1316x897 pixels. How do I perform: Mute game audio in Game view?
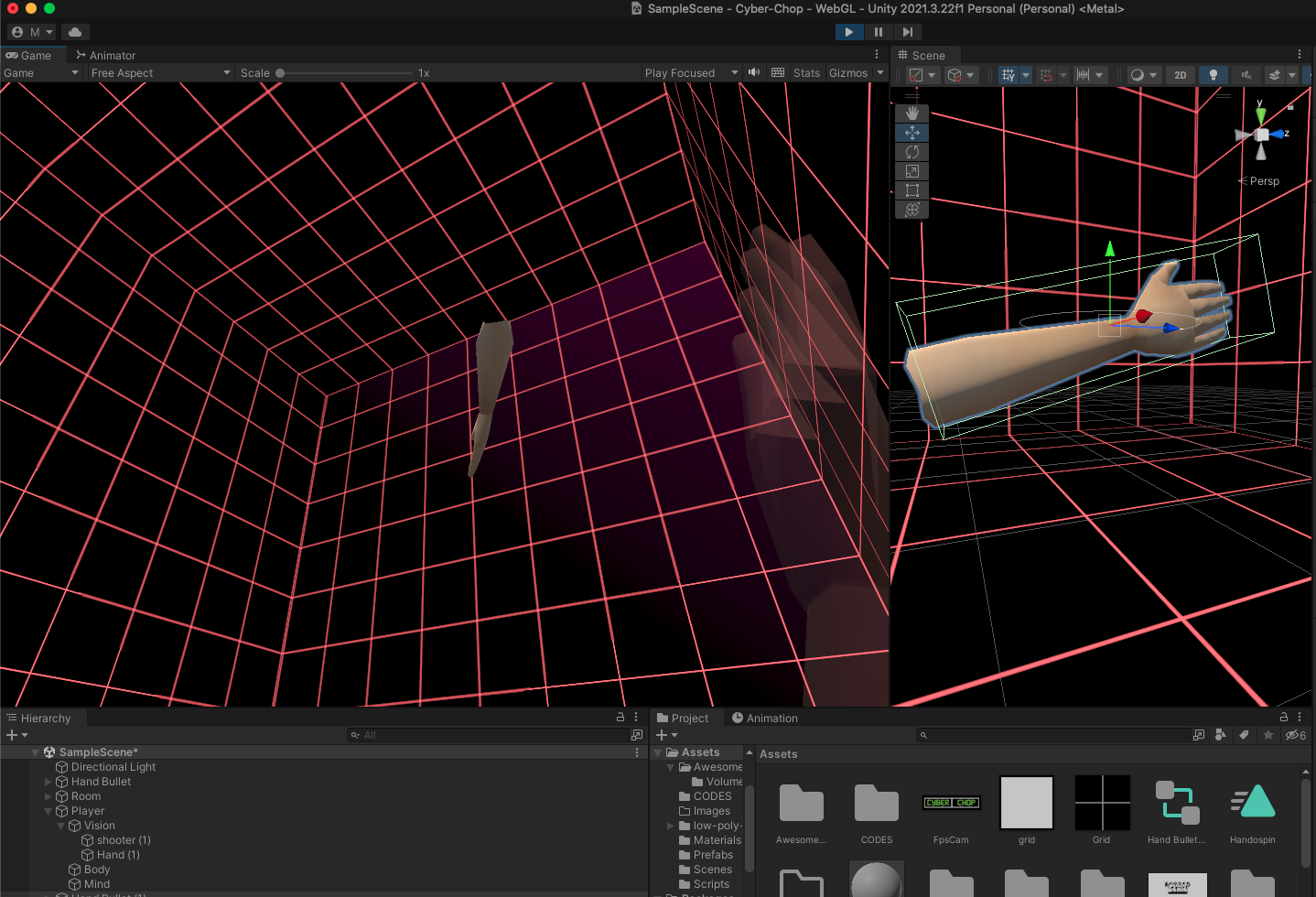pyautogui.click(x=754, y=73)
